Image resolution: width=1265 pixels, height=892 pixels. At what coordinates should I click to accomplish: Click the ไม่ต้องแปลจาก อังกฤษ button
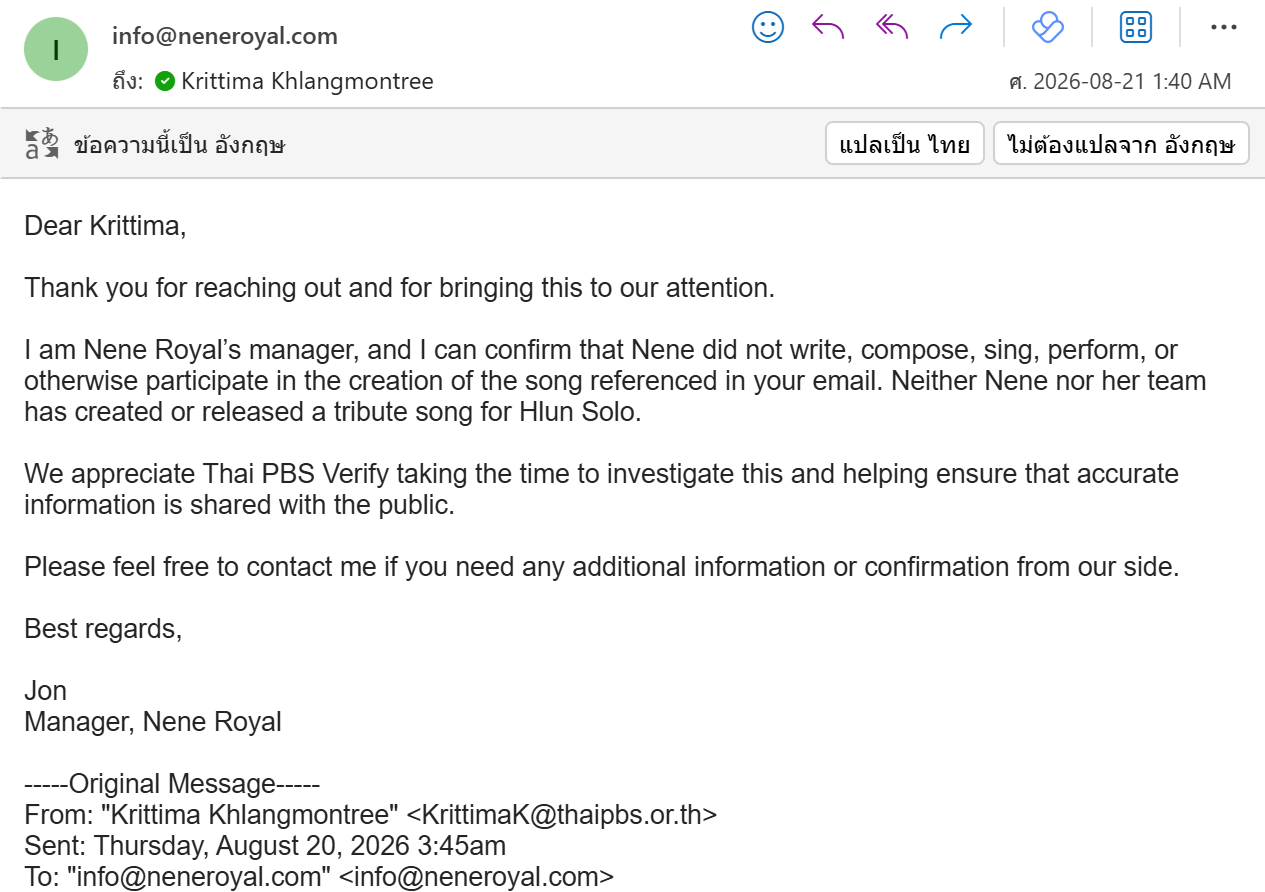click(x=1121, y=144)
